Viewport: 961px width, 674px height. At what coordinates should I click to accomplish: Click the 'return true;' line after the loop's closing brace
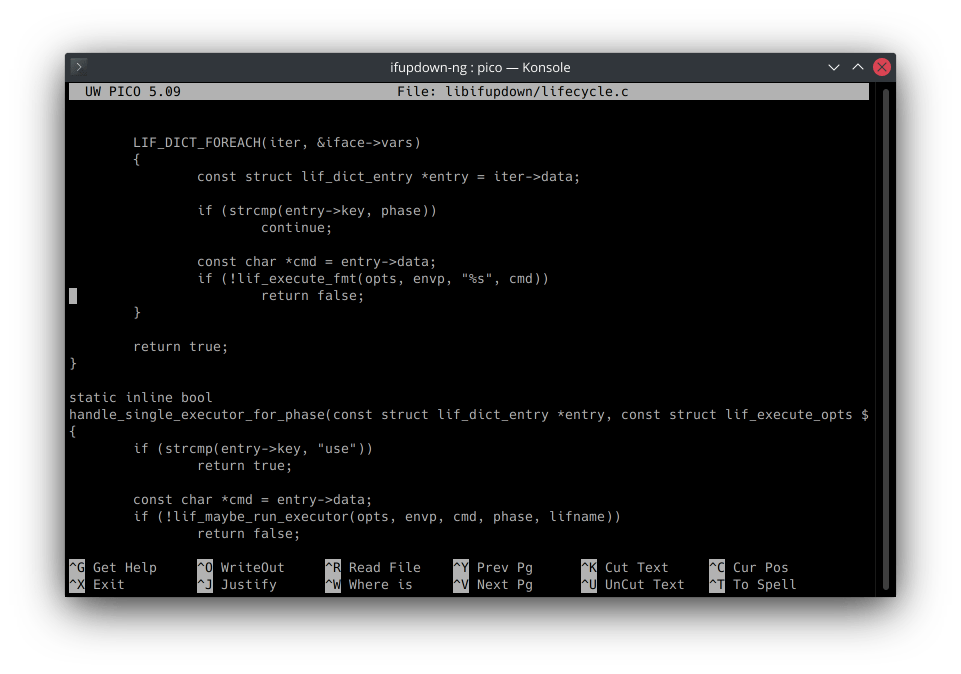(180, 347)
